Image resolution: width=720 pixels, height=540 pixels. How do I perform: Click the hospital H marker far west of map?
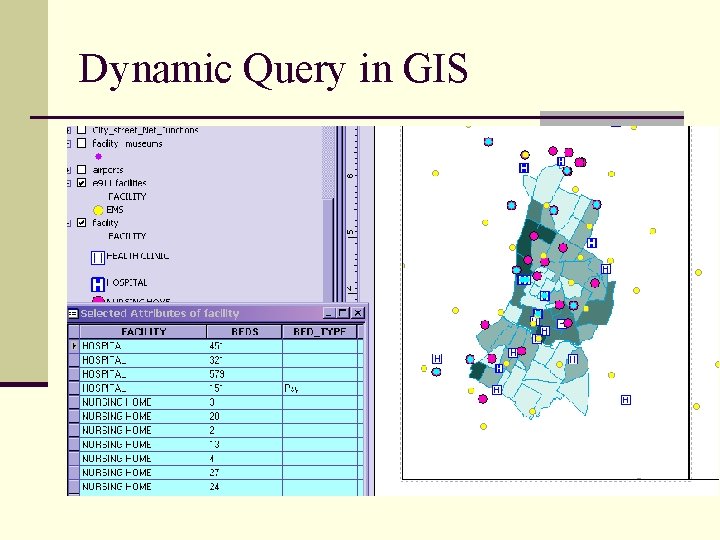437,359
